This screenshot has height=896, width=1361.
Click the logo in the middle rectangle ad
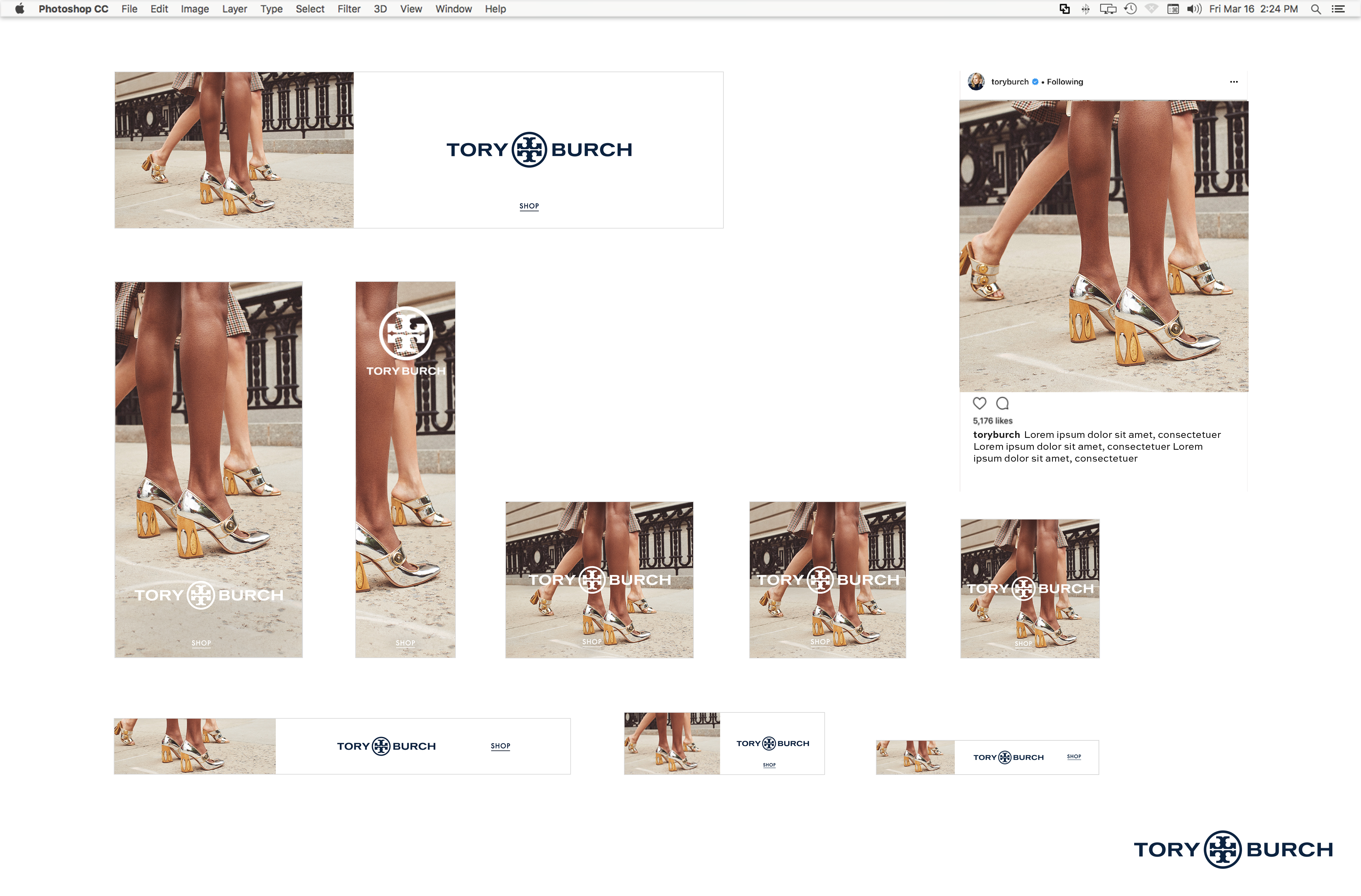(x=827, y=580)
